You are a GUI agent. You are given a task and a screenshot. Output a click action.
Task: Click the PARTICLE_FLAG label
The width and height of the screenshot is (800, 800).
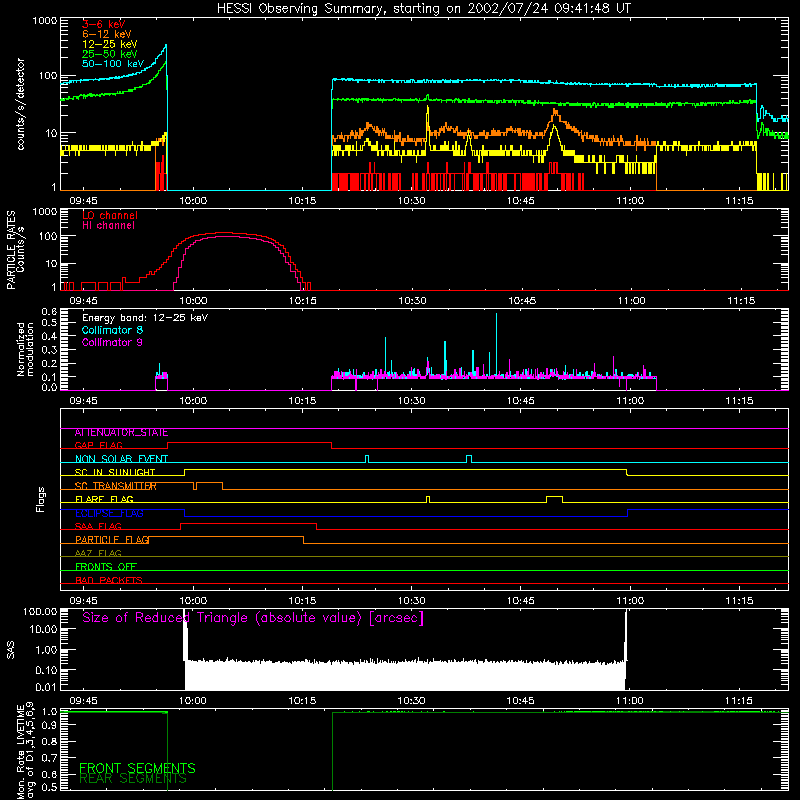(112, 540)
